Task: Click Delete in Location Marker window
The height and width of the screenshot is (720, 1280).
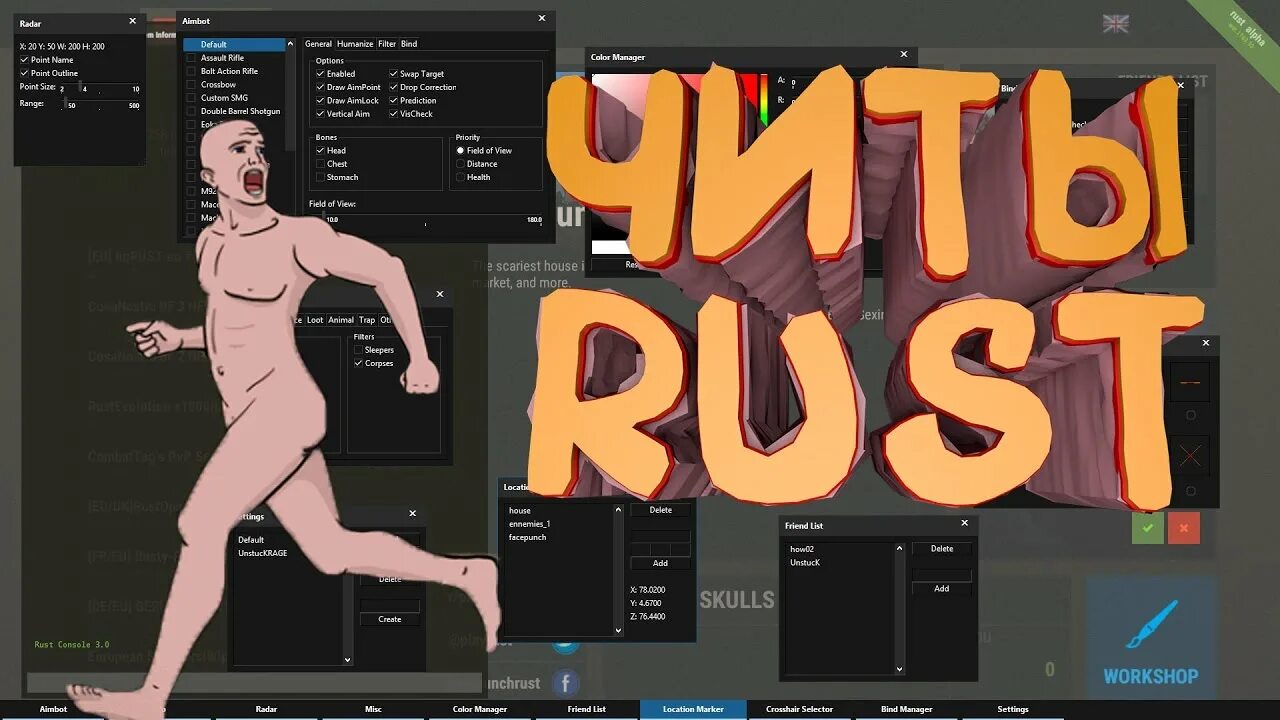Action: pyautogui.click(x=661, y=510)
